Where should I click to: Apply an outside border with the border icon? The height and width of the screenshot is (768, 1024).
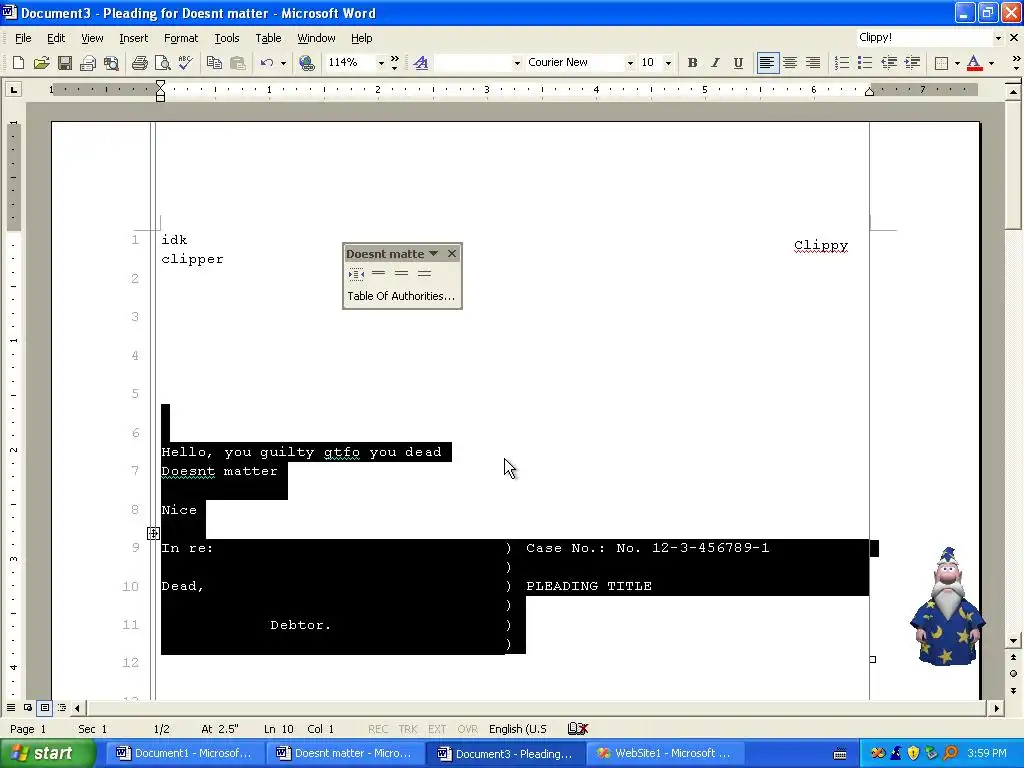tap(941, 63)
